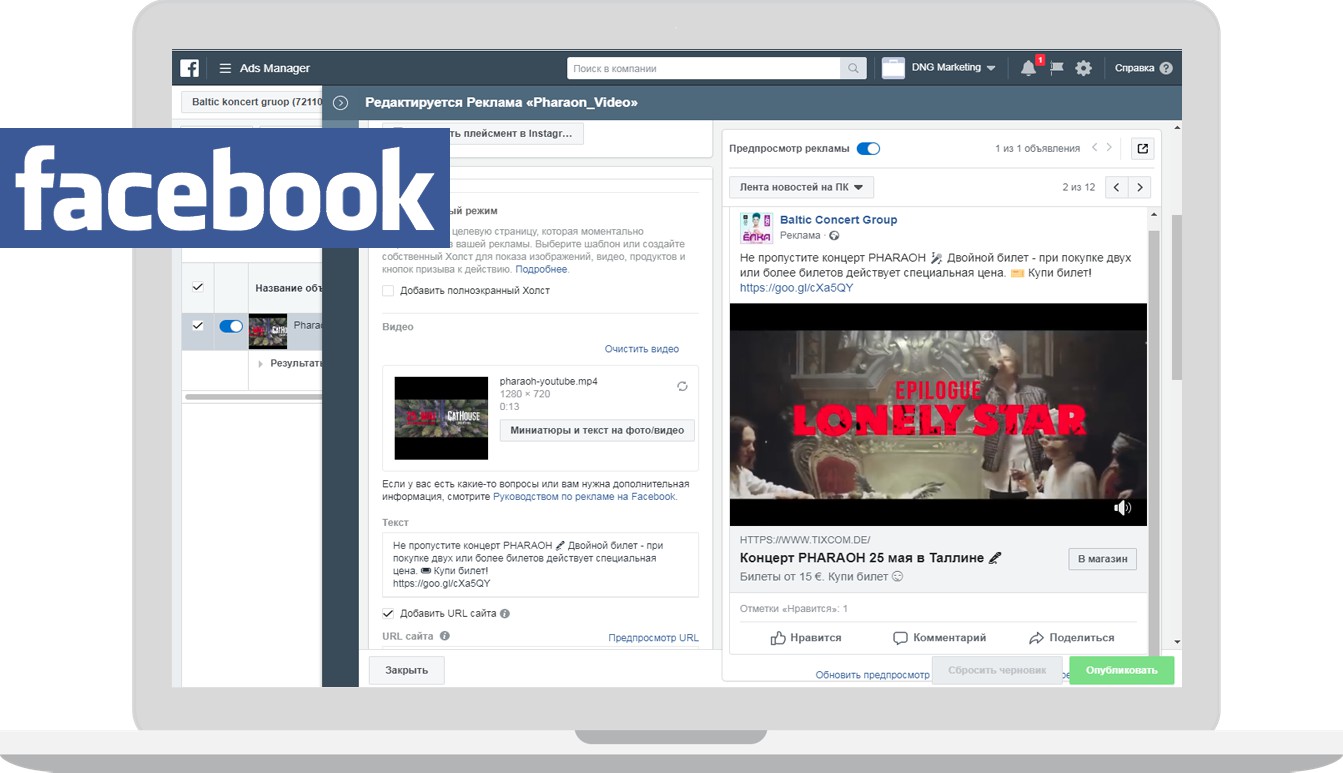This screenshot has height=773, width=1343.
Task: Click the Поиск в компании search field
Action: click(704, 68)
